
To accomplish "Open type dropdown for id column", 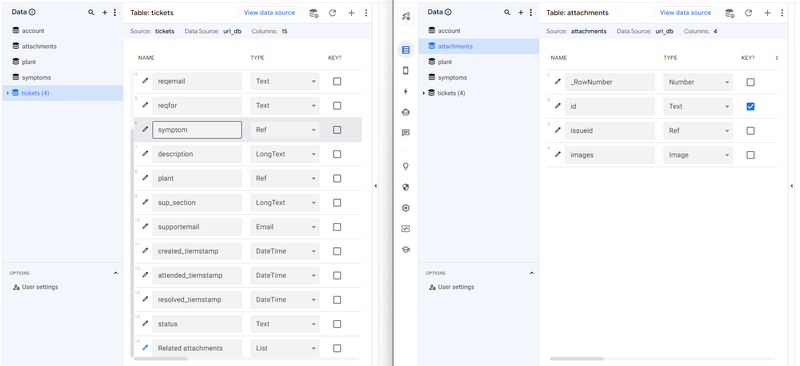I will 697,106.
